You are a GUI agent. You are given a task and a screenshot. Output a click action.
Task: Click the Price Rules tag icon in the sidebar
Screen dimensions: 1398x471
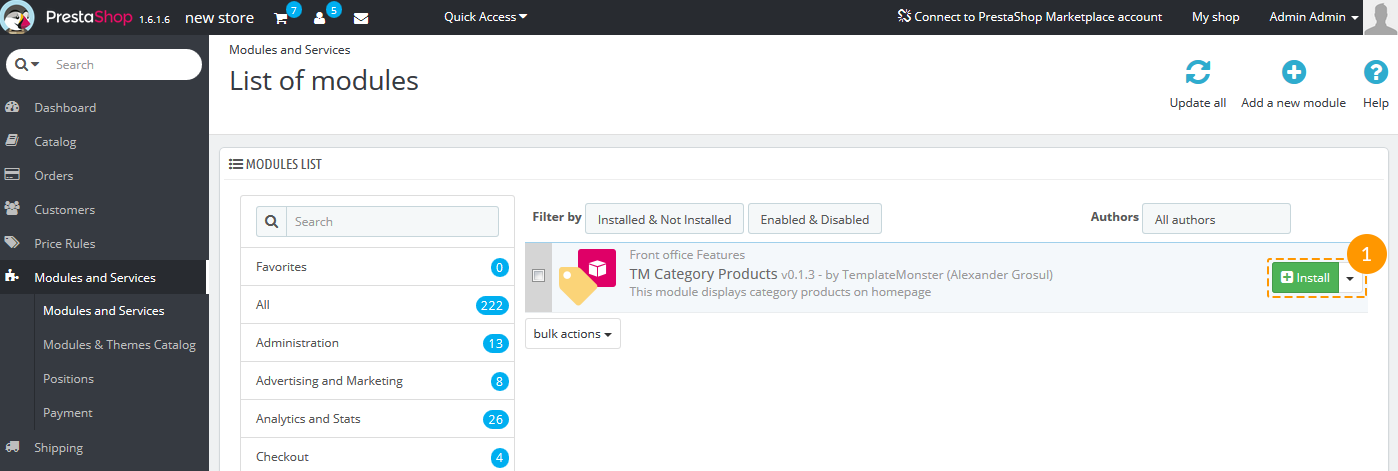13,243
